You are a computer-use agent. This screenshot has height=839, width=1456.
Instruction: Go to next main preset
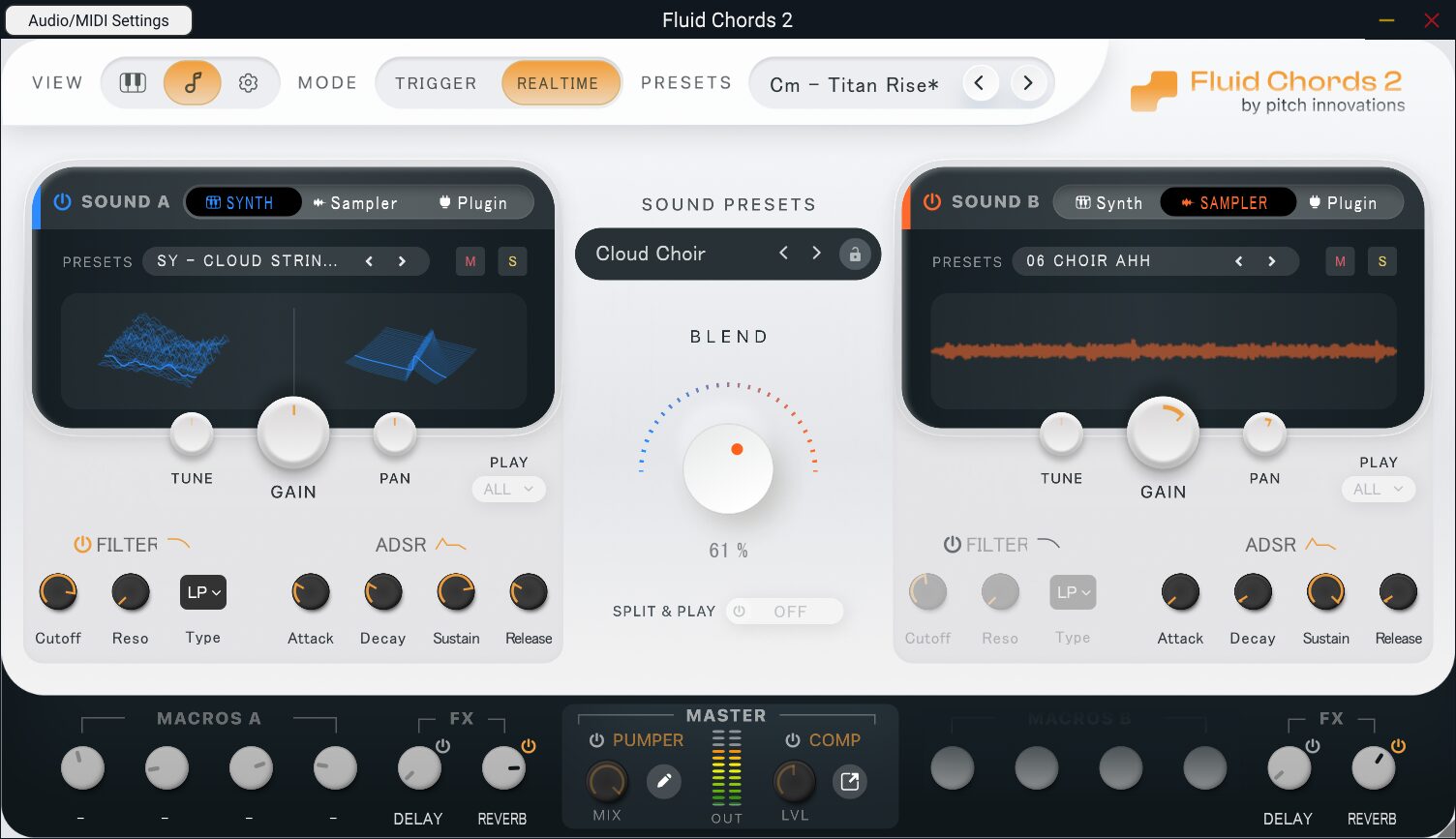pos(1028,83)
